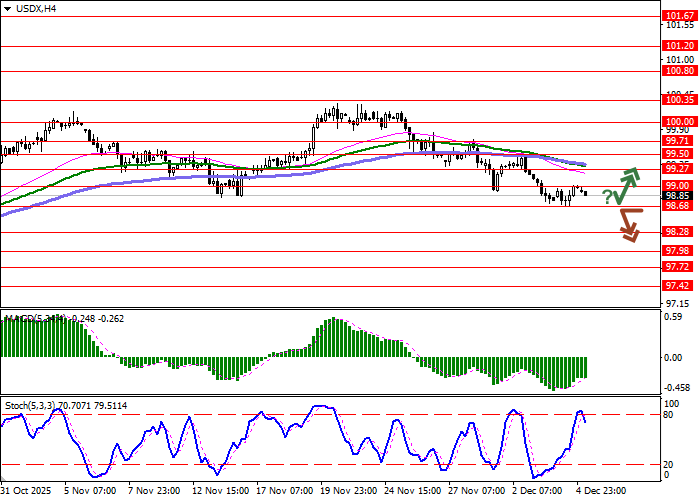
Task: Select the 101.67 red price label
Action: [x=679, y=16]
